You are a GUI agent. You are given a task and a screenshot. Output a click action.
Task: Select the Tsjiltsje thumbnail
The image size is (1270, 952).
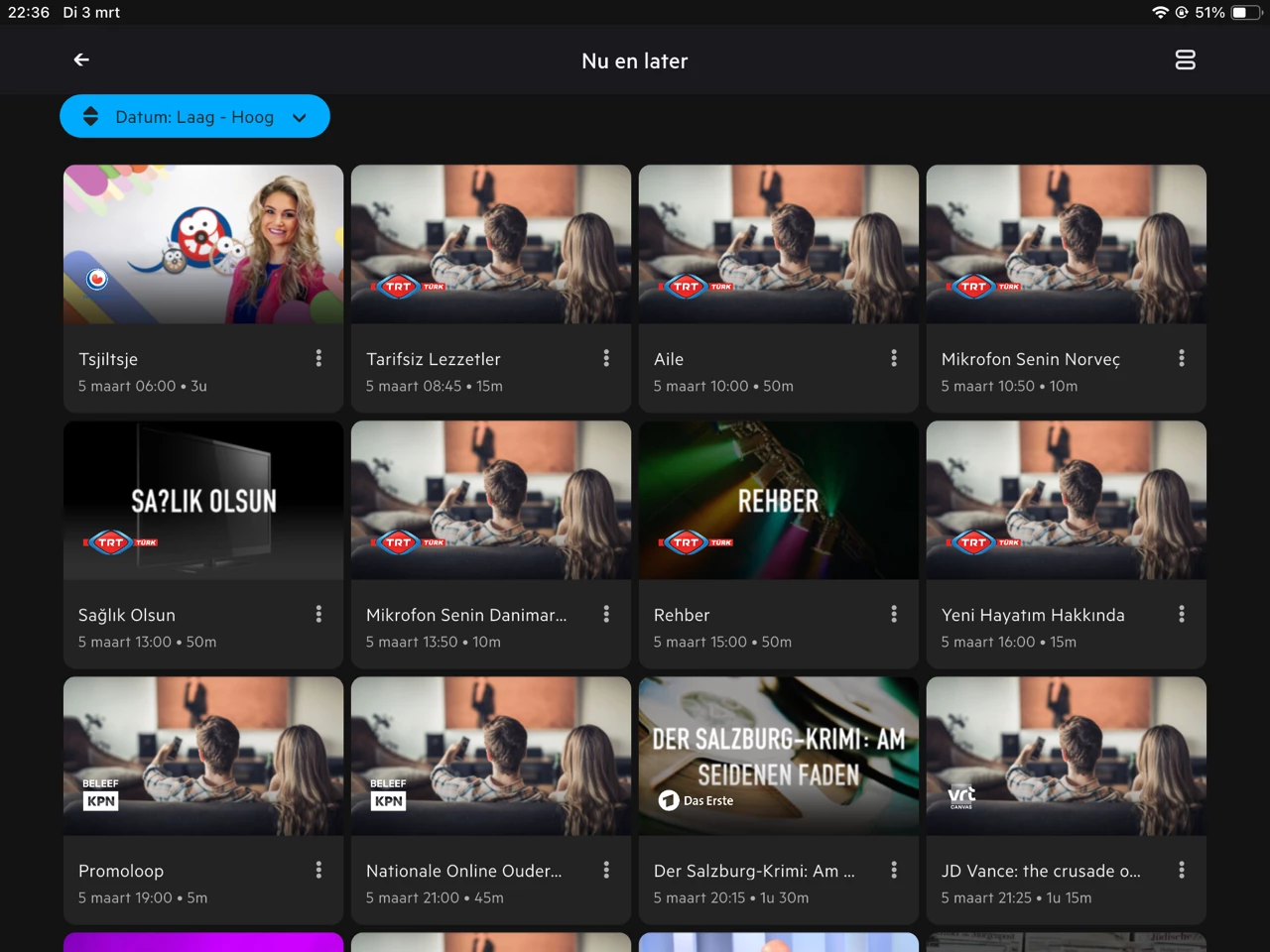pos(203,244)
